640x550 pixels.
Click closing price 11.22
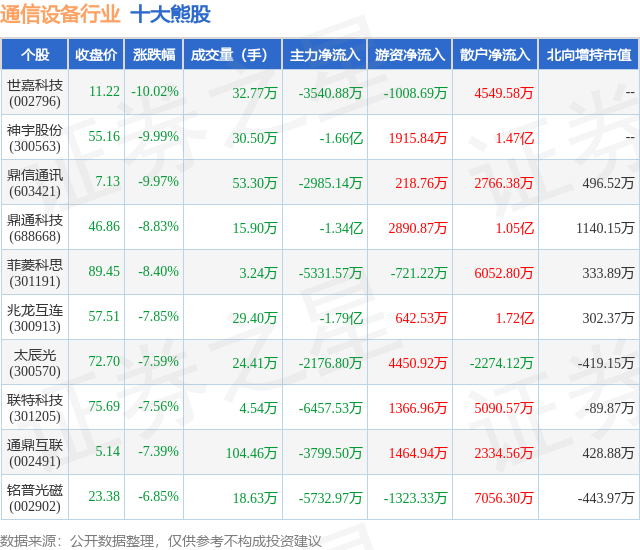(104, 91)
